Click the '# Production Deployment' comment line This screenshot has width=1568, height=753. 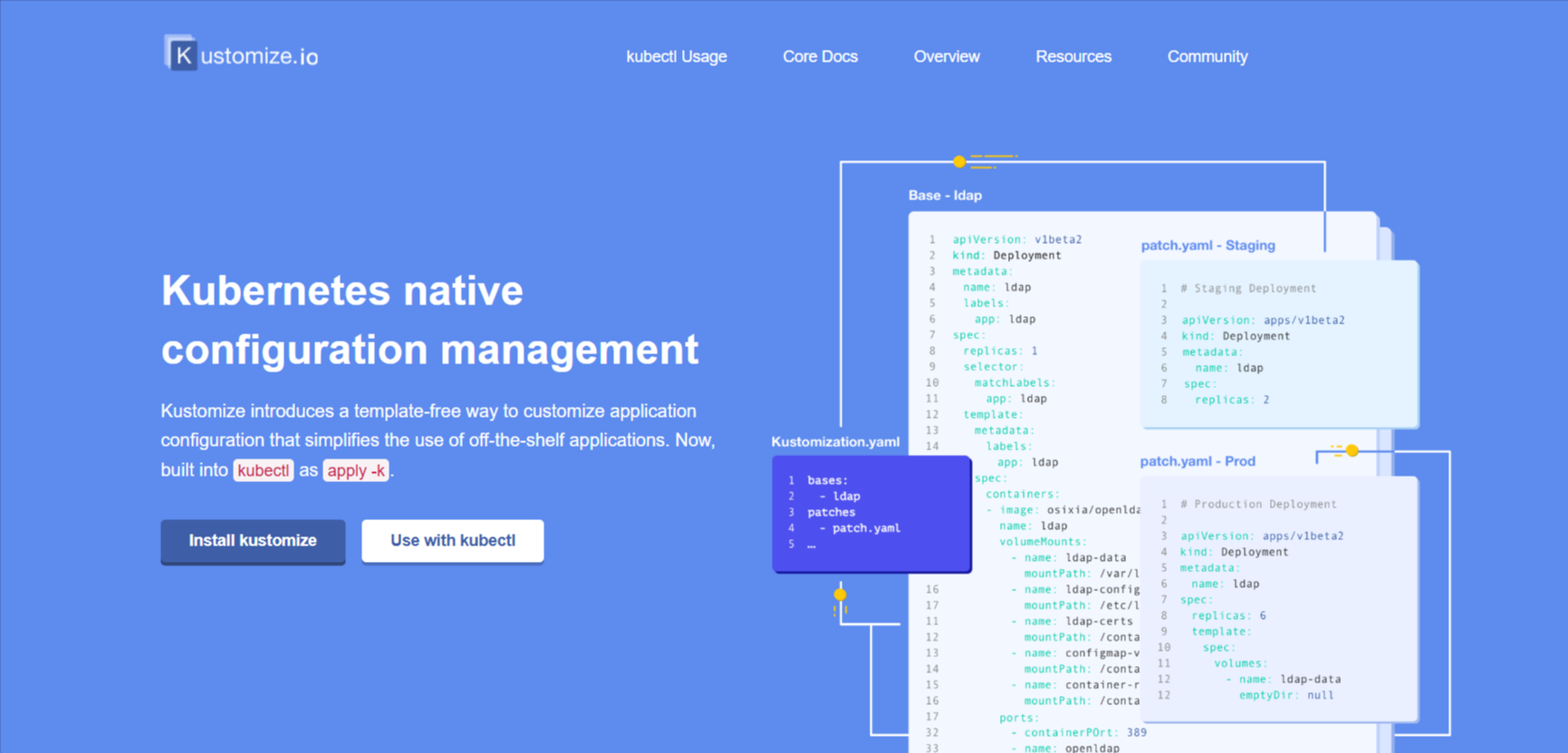[1258, 504]
